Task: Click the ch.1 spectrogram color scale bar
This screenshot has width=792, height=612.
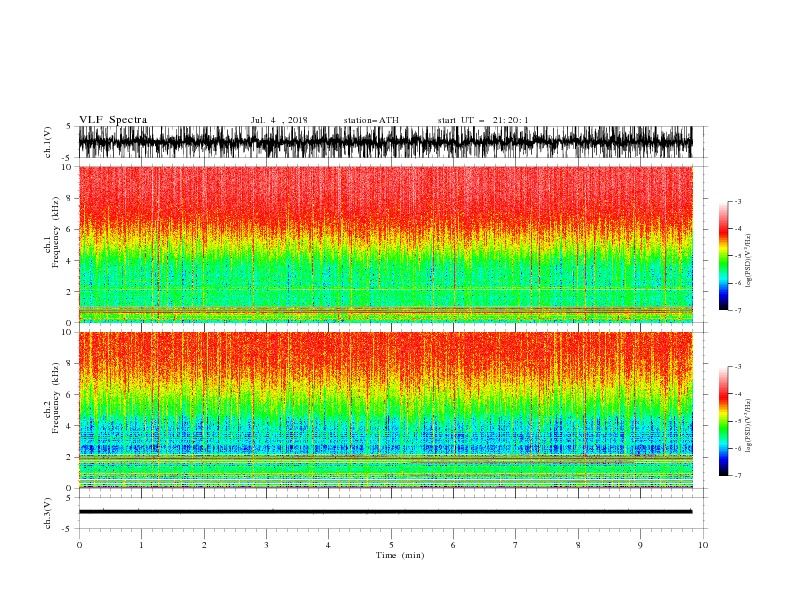Action: [723, 256]
